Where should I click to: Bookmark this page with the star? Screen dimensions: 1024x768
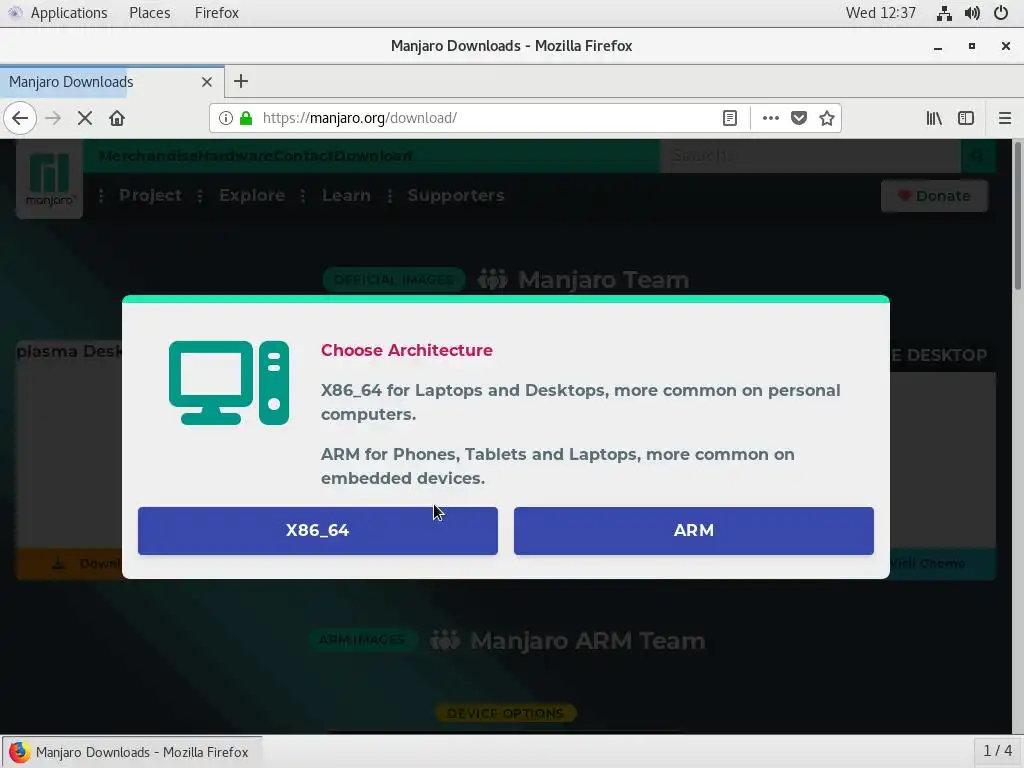click(827, 118)
